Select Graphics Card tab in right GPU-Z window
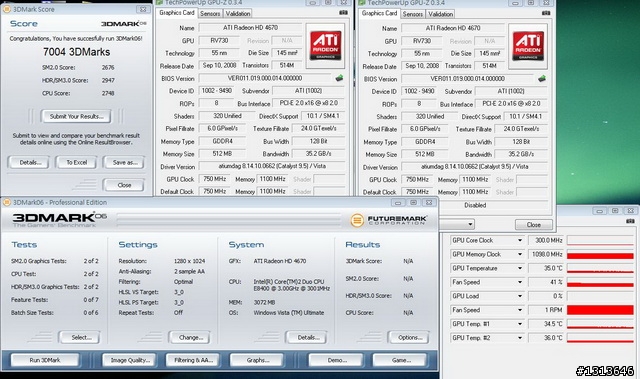Viewport: 640px width, 379px height. coord(379,13)
